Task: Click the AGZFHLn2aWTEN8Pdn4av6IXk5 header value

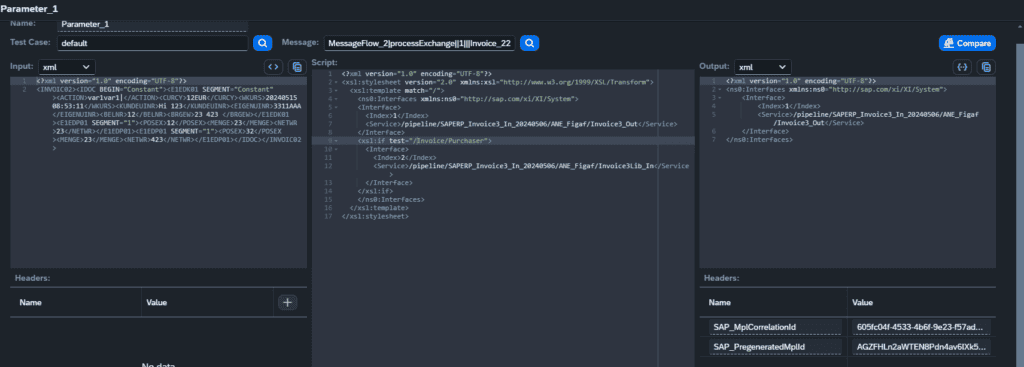Action: coord(921,347)
